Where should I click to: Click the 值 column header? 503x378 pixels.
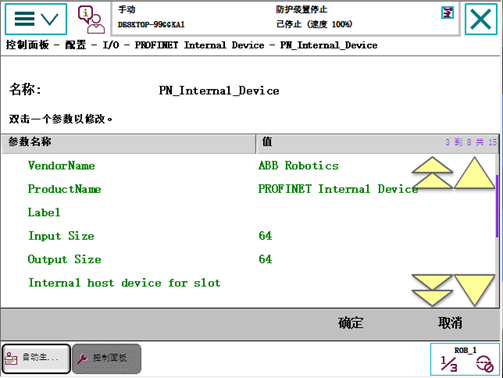pos(378,144)
